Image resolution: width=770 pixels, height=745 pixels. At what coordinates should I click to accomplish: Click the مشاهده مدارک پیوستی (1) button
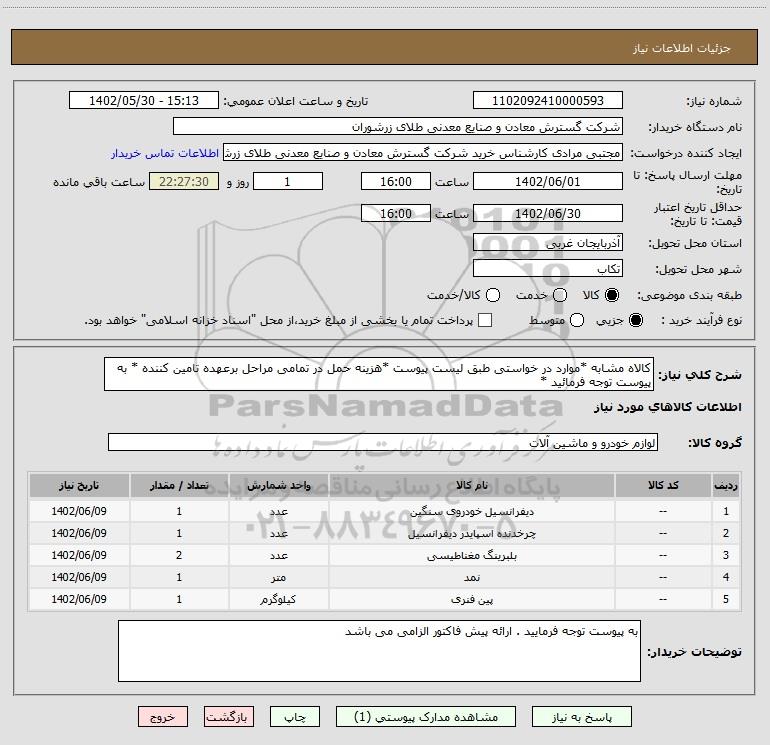[426, 717]
